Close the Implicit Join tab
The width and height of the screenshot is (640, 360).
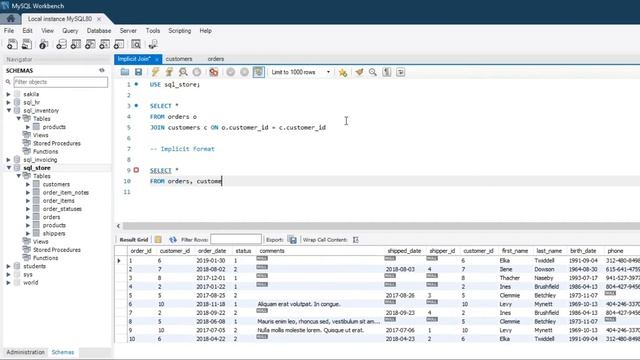click(x=157, y=59)
